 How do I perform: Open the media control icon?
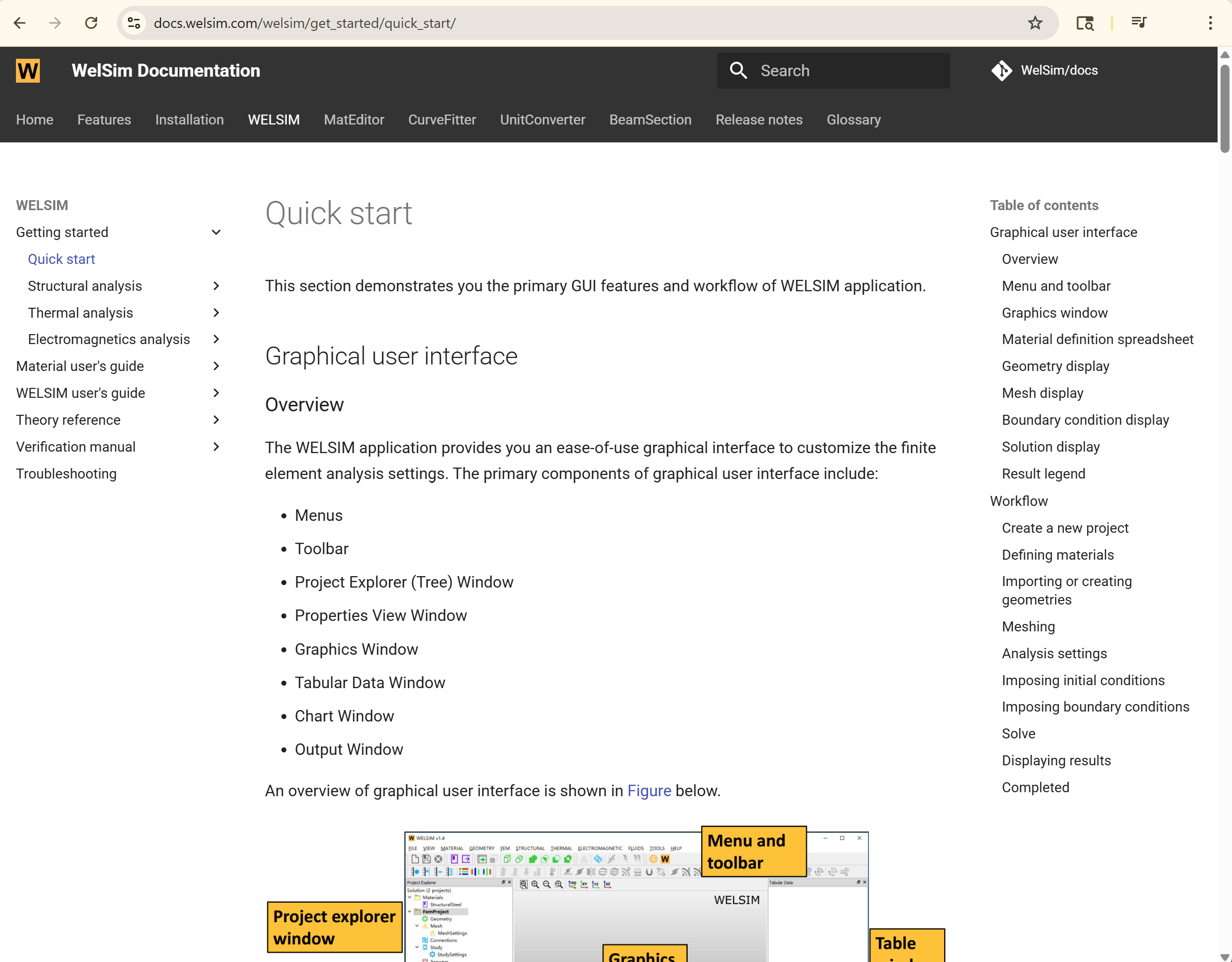1138,23
